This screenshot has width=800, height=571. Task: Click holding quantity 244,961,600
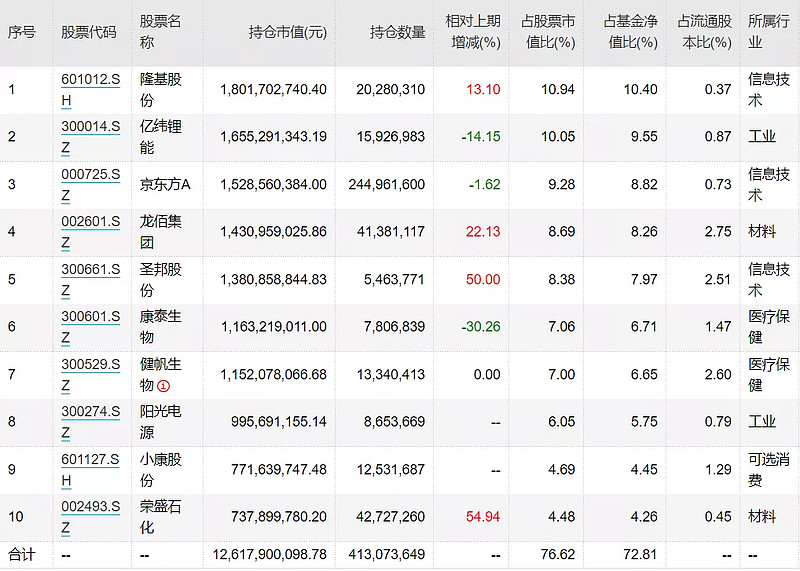(x=387, y=185)
